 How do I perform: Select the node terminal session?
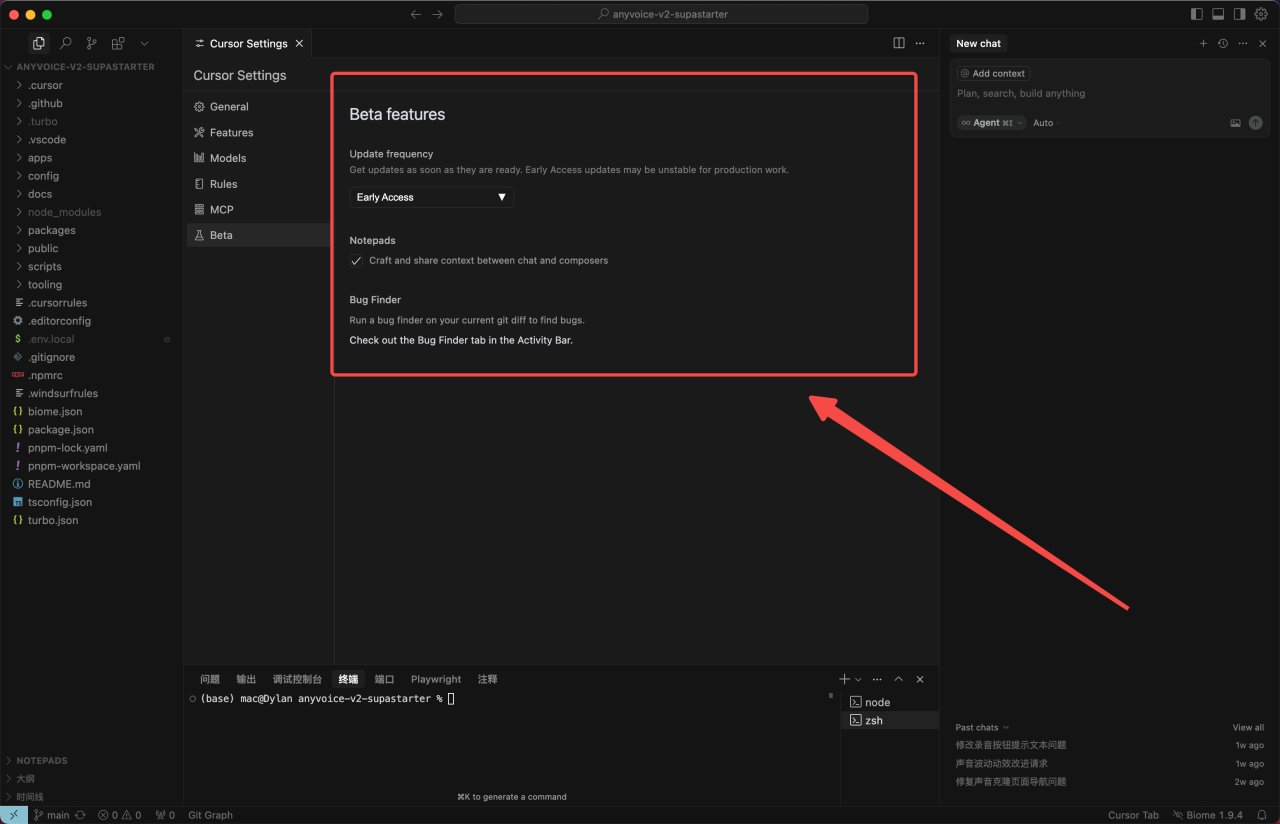coord(876,702)
